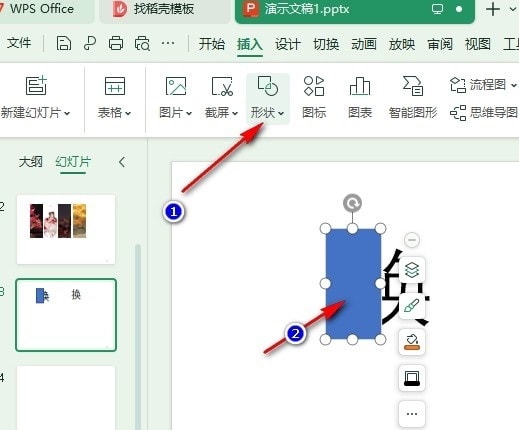Viewport: 519px width, 430px height.
Task: Open the Smart Graphics (智能图形) tool
Action: (413, 97)
